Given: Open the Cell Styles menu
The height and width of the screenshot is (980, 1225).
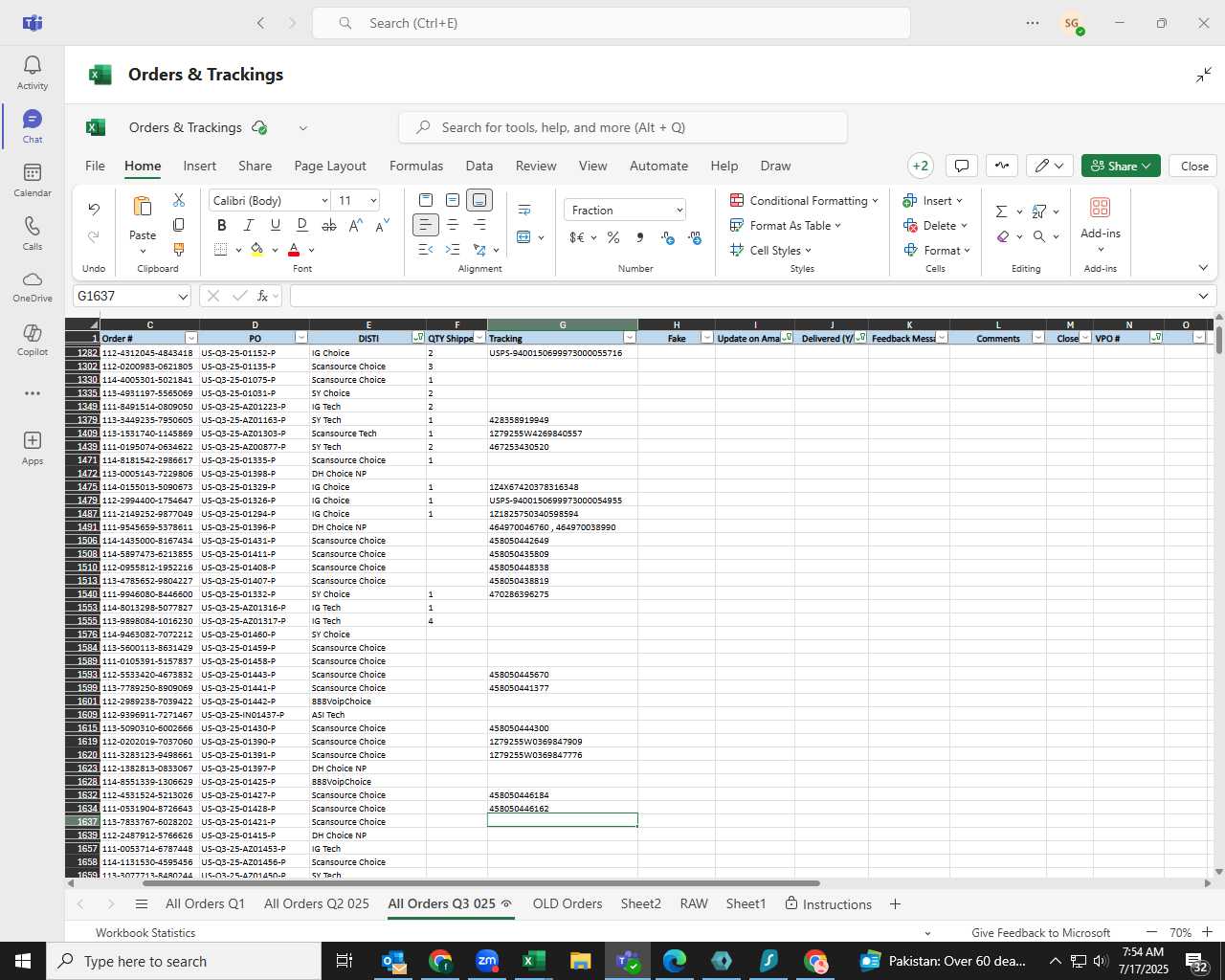Looking at the screenshot, I should pyautogui.click(x=771, y=250).
